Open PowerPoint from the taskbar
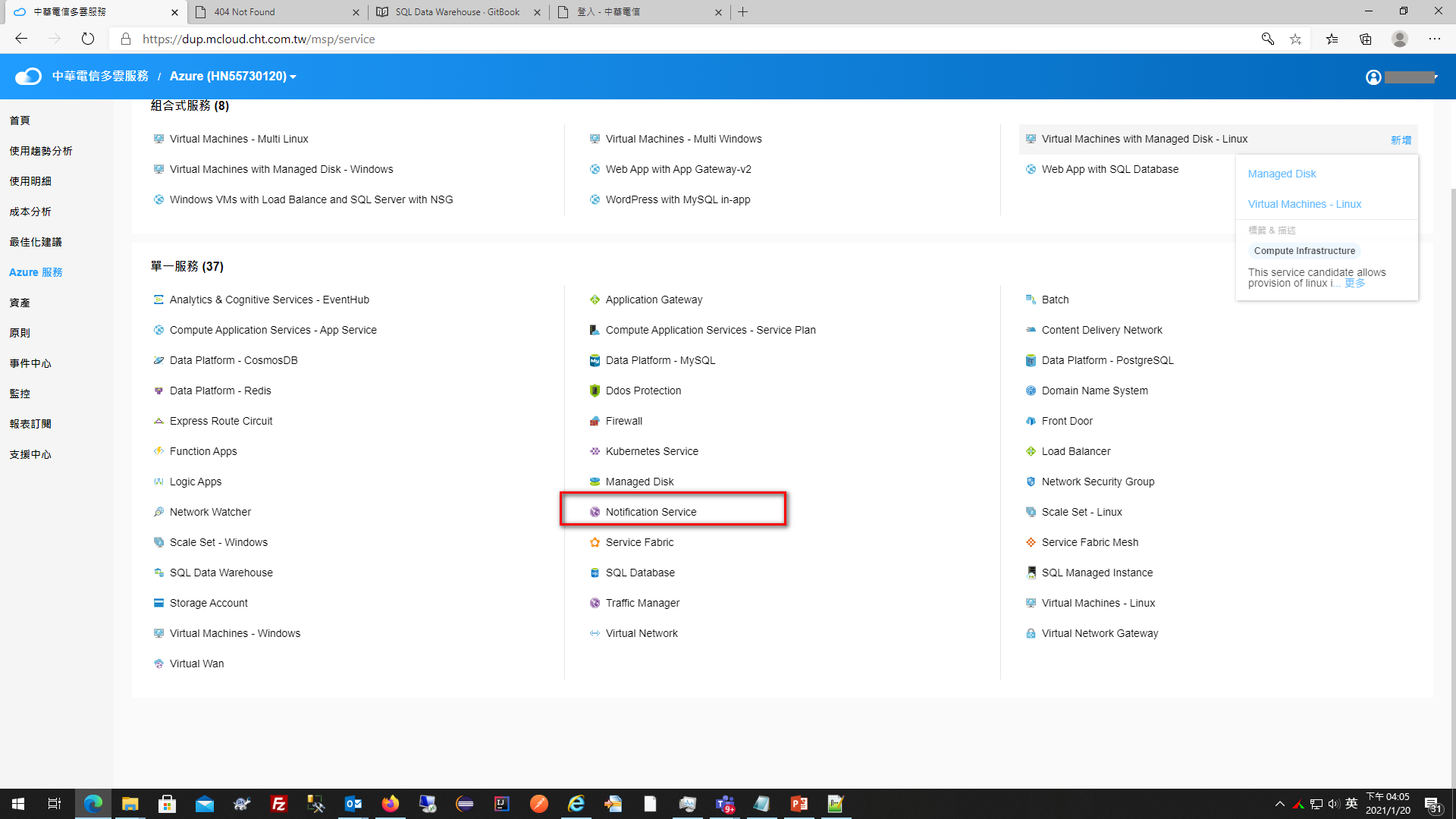Image resolution: width=1456 pixels, height=819 pixels. point(799,804)
